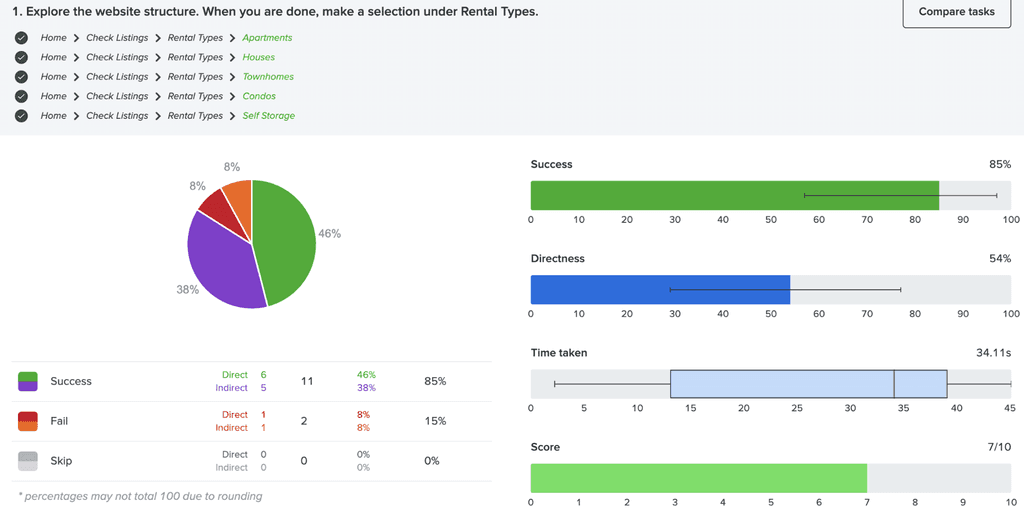Screen dimensions: 1024x510
Task: Click checkmark icon beside Condos path
Action: click(22, 96)
